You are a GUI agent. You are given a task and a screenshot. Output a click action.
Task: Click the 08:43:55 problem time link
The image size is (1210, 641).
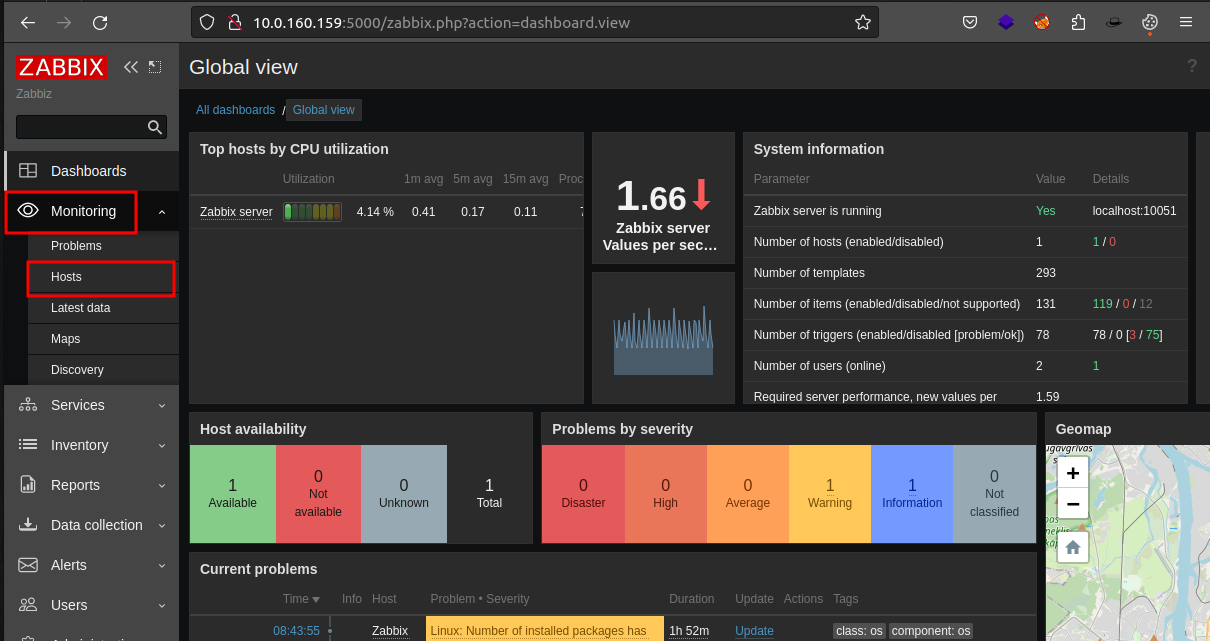point(296,631)
